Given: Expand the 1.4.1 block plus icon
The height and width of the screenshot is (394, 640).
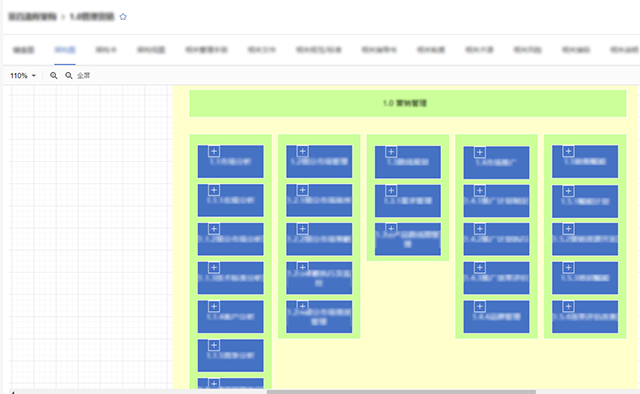Looking at the screenshot, I should (x=480, y=191).
